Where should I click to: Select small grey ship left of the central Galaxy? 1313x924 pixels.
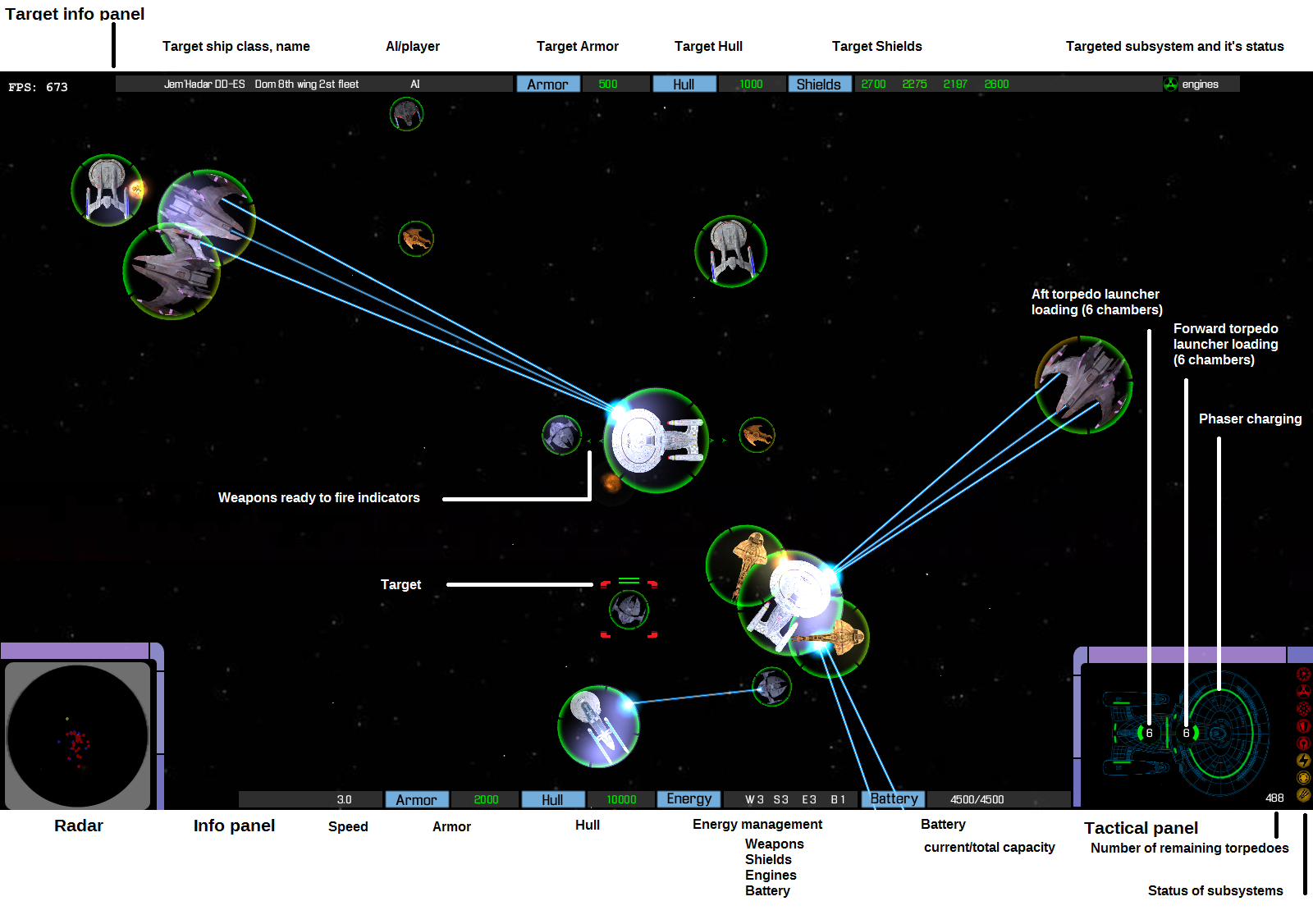[x=562, y=435]
